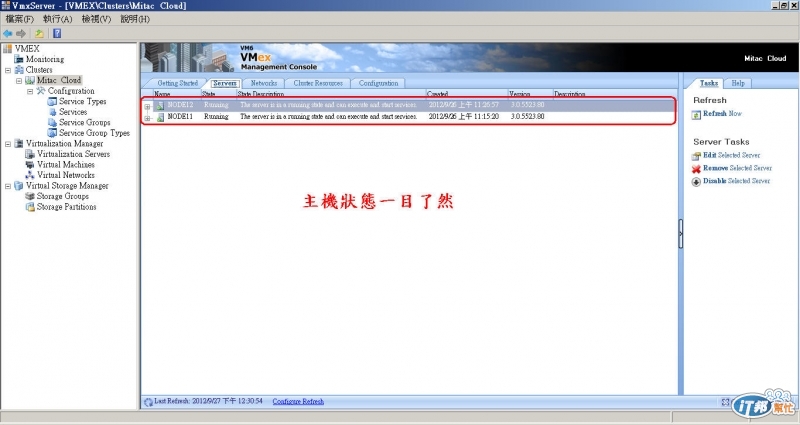Image resolution: width=800 pixels, height=425 pixels.
Task: Collapse the Tasks side panel handle
Action: click(681, 234)
